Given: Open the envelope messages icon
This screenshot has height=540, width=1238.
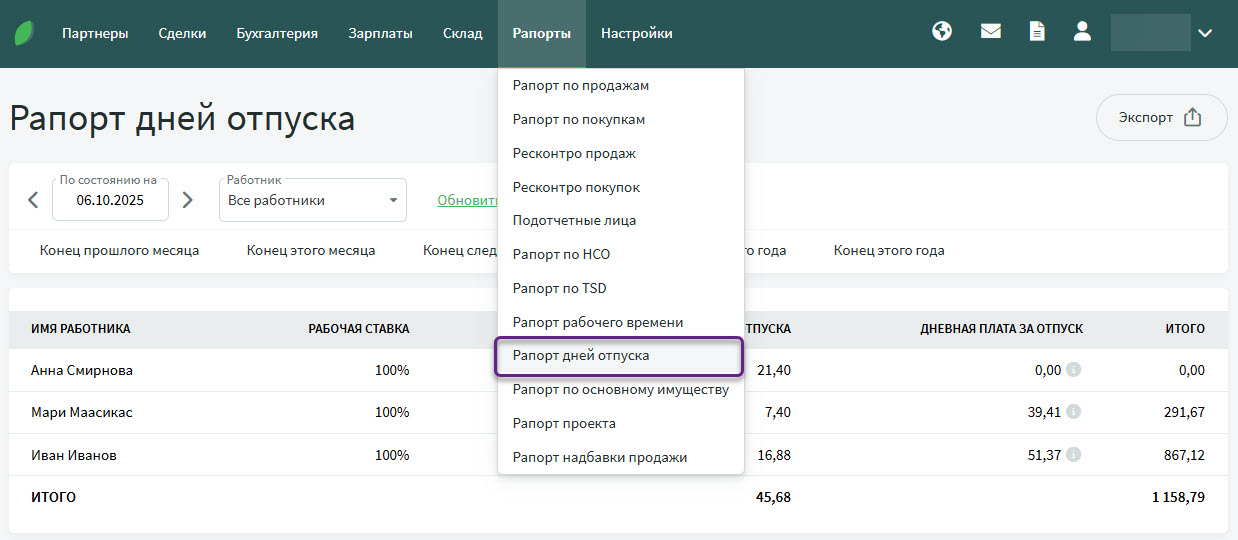Looking at the screenshot, I should 990,32.
